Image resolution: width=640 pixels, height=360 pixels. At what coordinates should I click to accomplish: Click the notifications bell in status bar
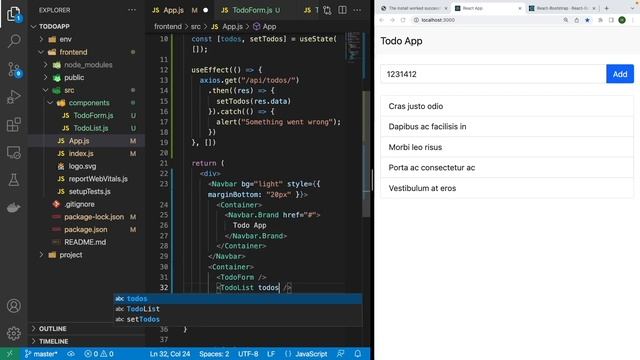coord(358,354)
